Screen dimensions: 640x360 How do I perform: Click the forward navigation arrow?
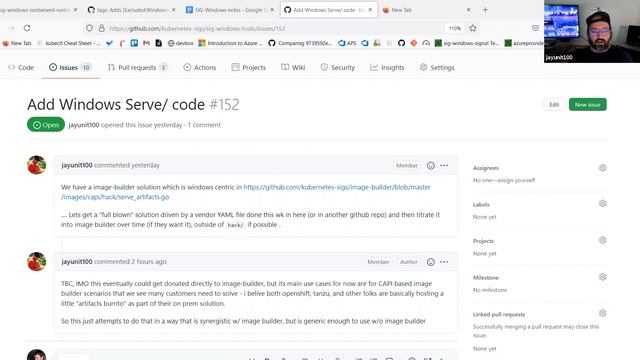11,28
